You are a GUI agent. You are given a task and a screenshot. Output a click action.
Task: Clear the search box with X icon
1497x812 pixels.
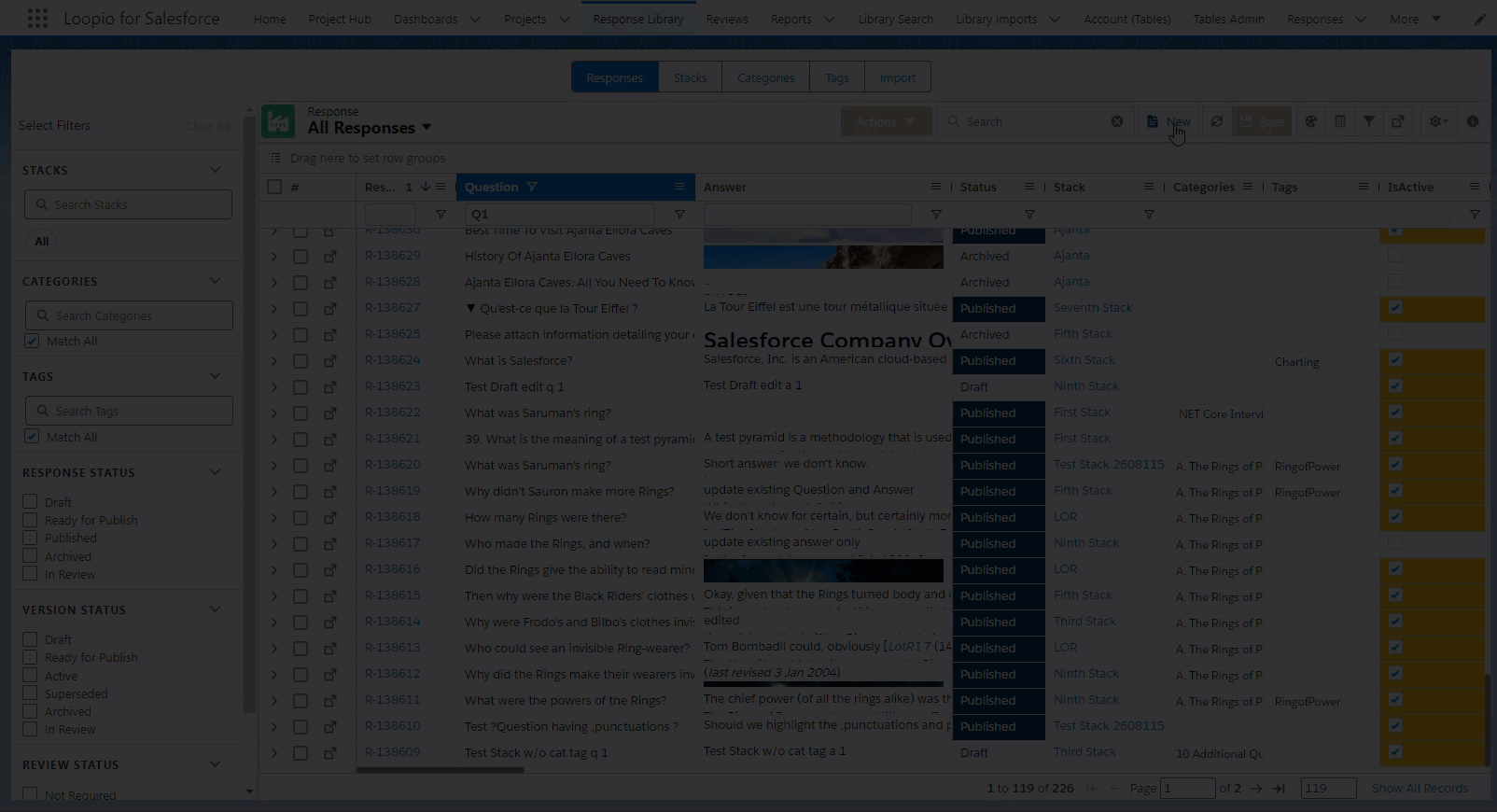(x=1117, y=121)
